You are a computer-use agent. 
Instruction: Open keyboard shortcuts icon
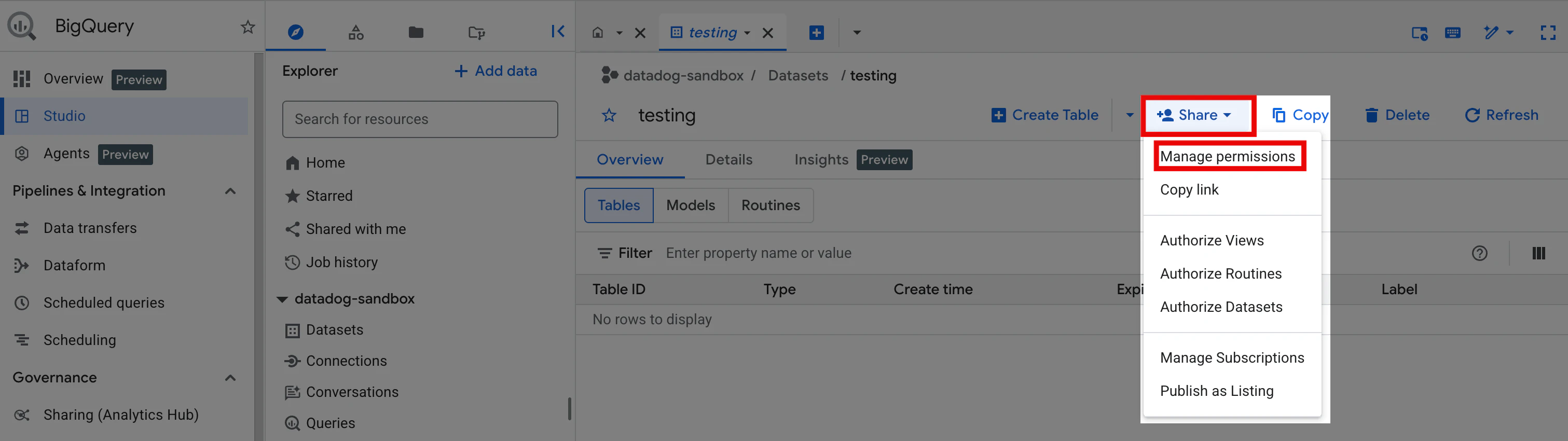[1452, 33]
